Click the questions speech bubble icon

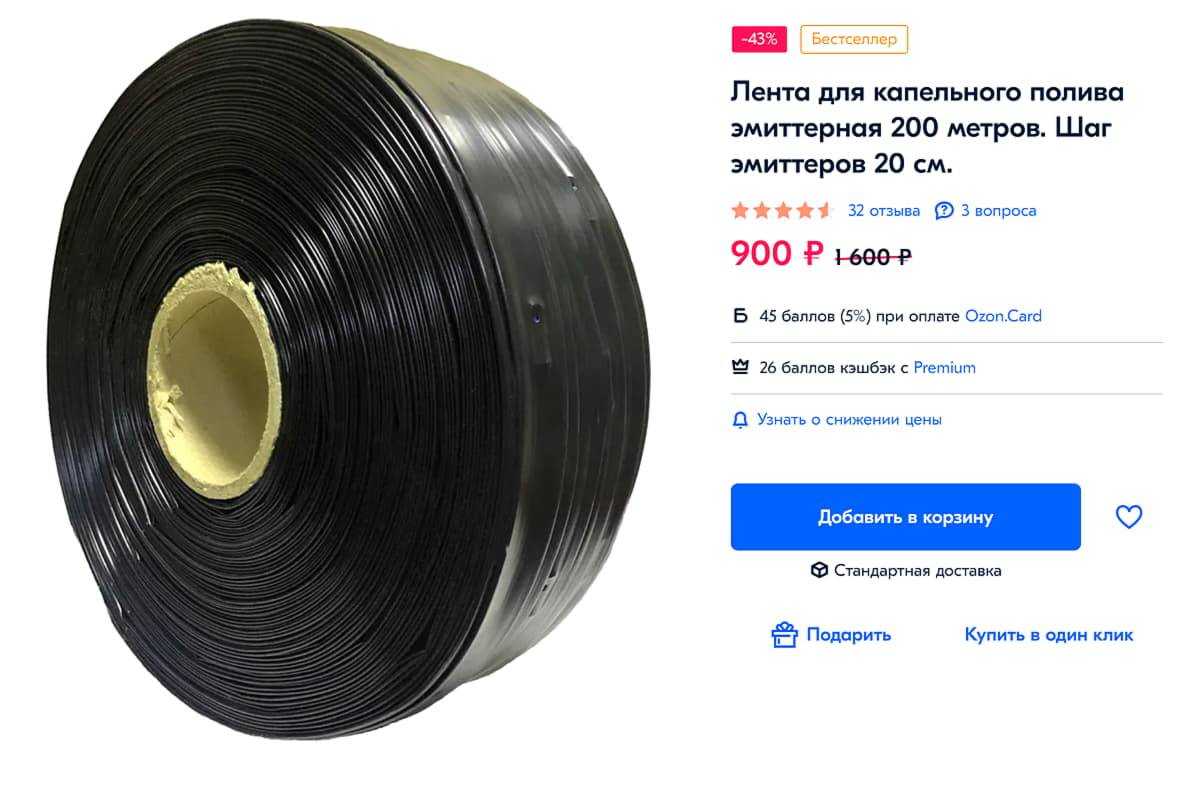coord(944,210)
